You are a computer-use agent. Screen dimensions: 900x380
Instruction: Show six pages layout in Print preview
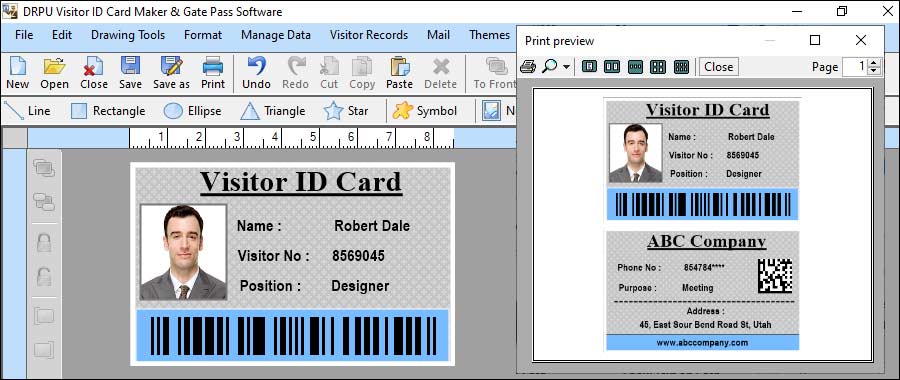coord(681,67)
